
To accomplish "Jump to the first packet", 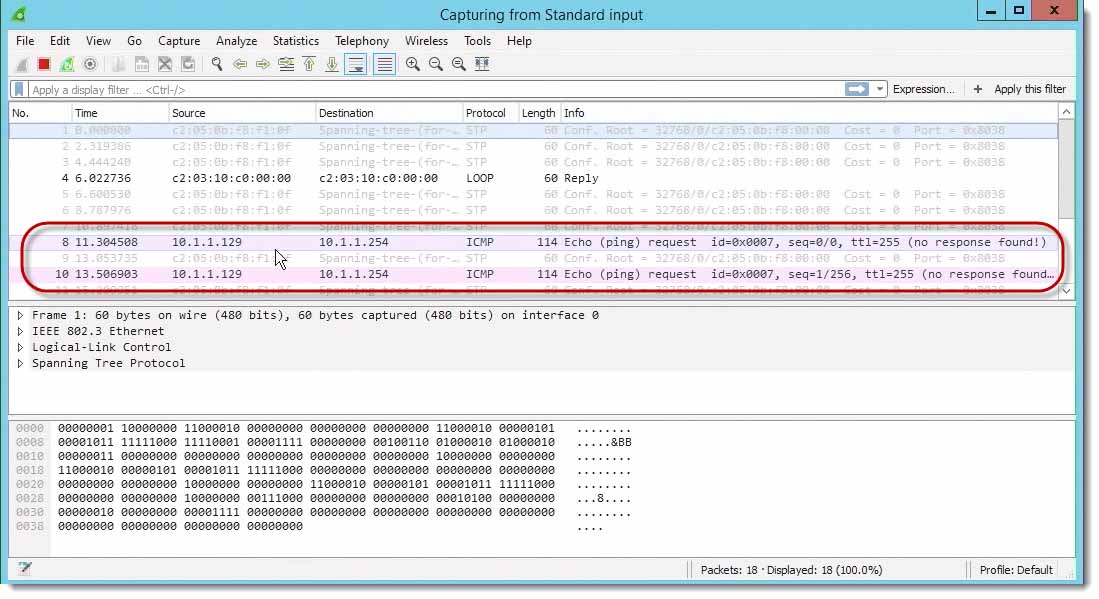I will pos(309,64).
